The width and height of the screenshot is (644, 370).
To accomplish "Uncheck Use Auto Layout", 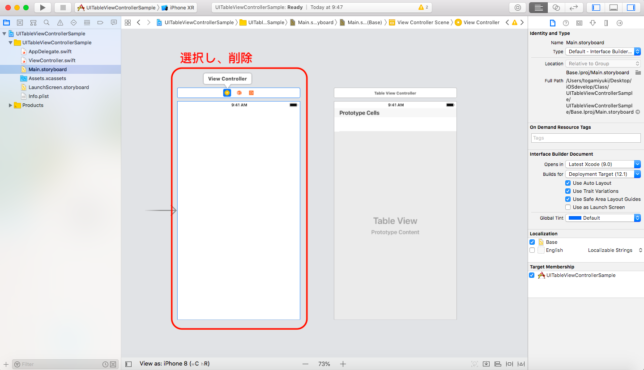I will tap(568, 183).
